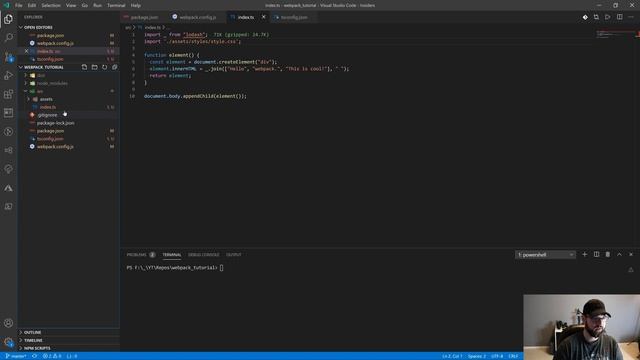Image resolution: width=640 pixels, height=360 pixels.
Task: Switch to the webpack.config.js editor tab
Action: [x=198, y=17]
